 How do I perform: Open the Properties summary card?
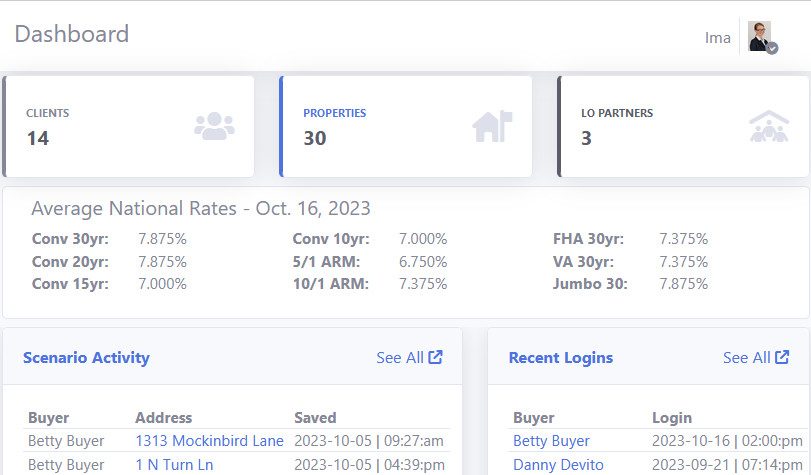406,126
